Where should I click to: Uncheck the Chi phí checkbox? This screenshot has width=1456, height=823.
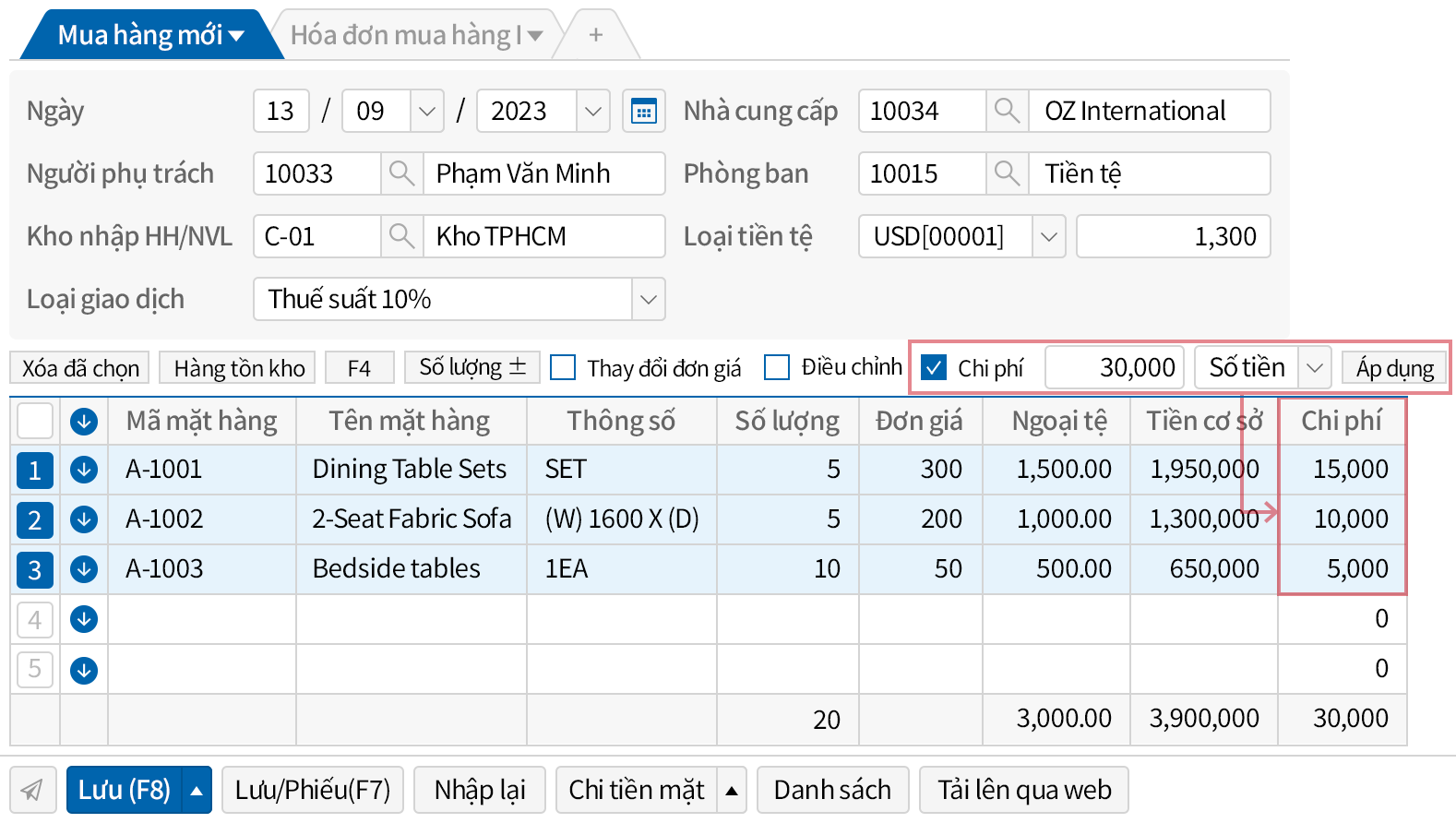click(934, 368)
